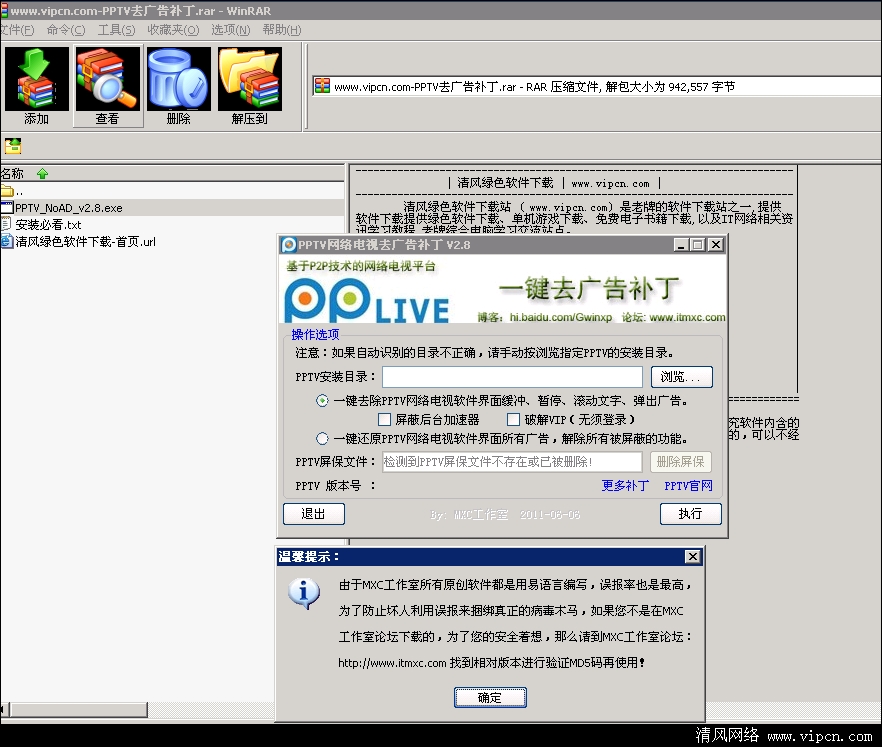
Task: Click the Delete (删除) toolbar icon
Action: 179,86
